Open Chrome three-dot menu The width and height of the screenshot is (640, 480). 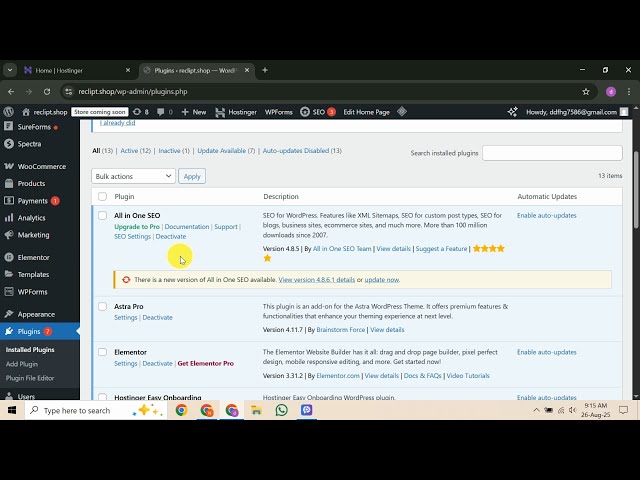click(x=629, y=91)
